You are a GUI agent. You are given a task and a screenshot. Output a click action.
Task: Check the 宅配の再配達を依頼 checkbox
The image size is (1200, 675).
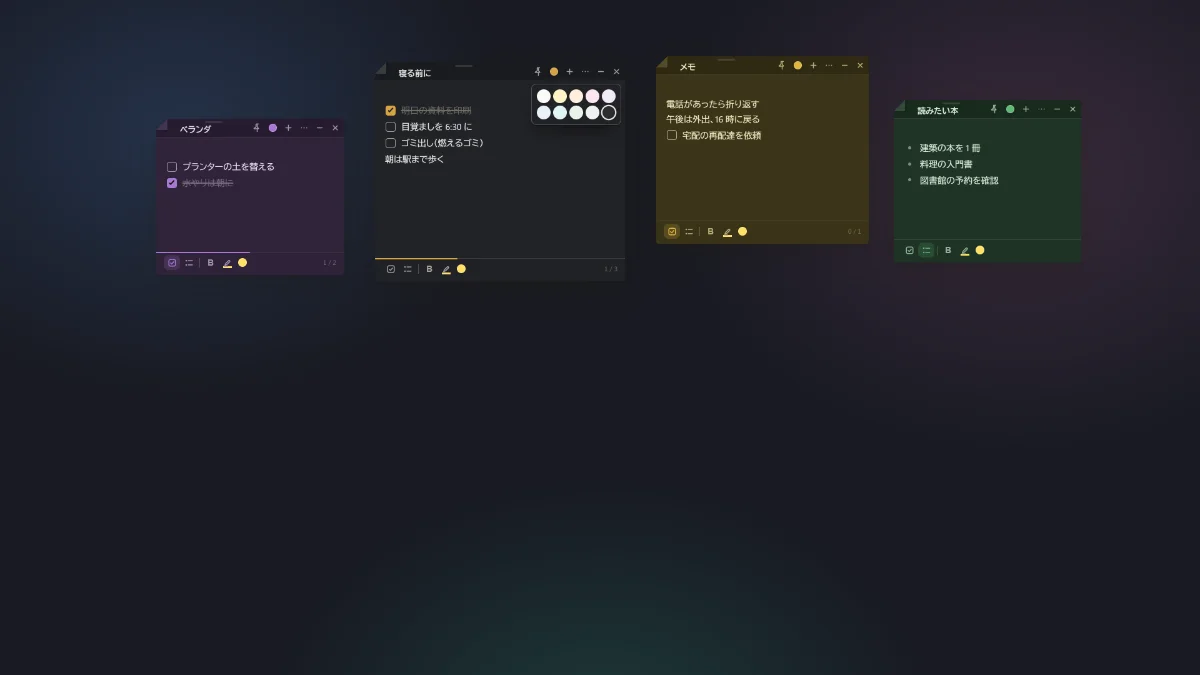672,135
